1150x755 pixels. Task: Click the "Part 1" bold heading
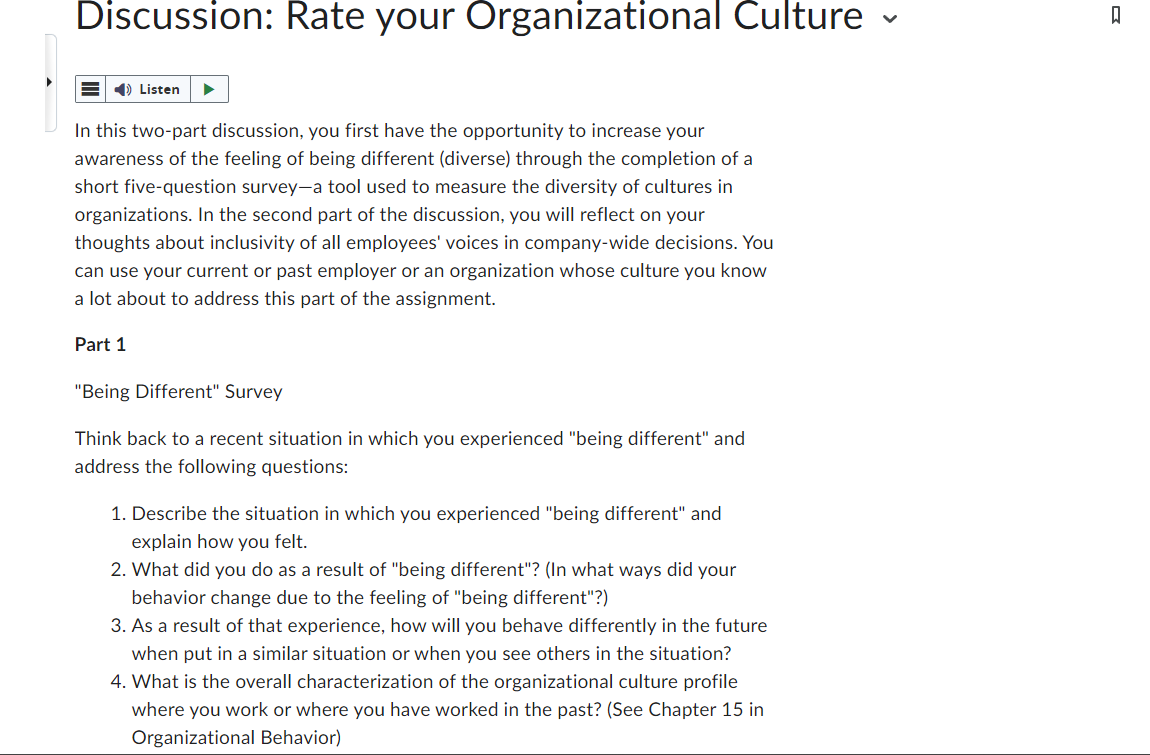[100, 345]
